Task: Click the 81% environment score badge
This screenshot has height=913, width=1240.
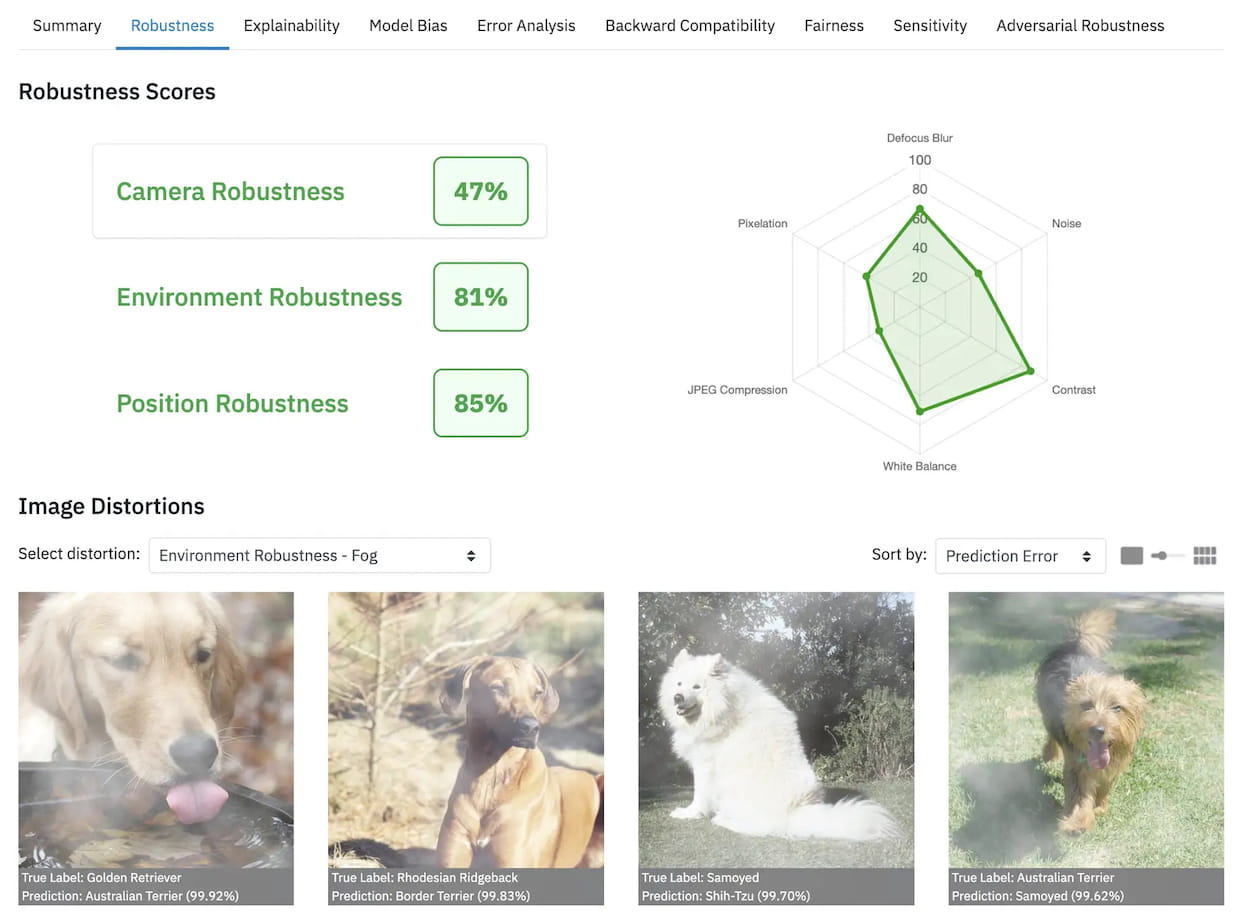Action: point(481,297)
